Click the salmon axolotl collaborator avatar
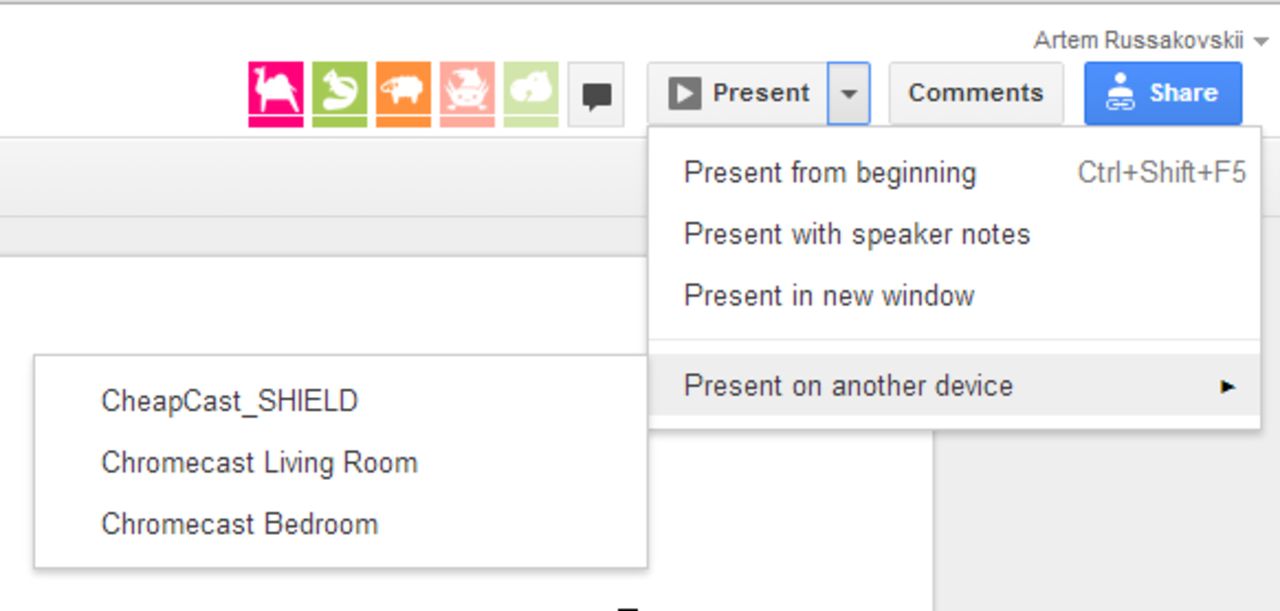This screenshot has width=1280, height=611. (x=466, y=93)
